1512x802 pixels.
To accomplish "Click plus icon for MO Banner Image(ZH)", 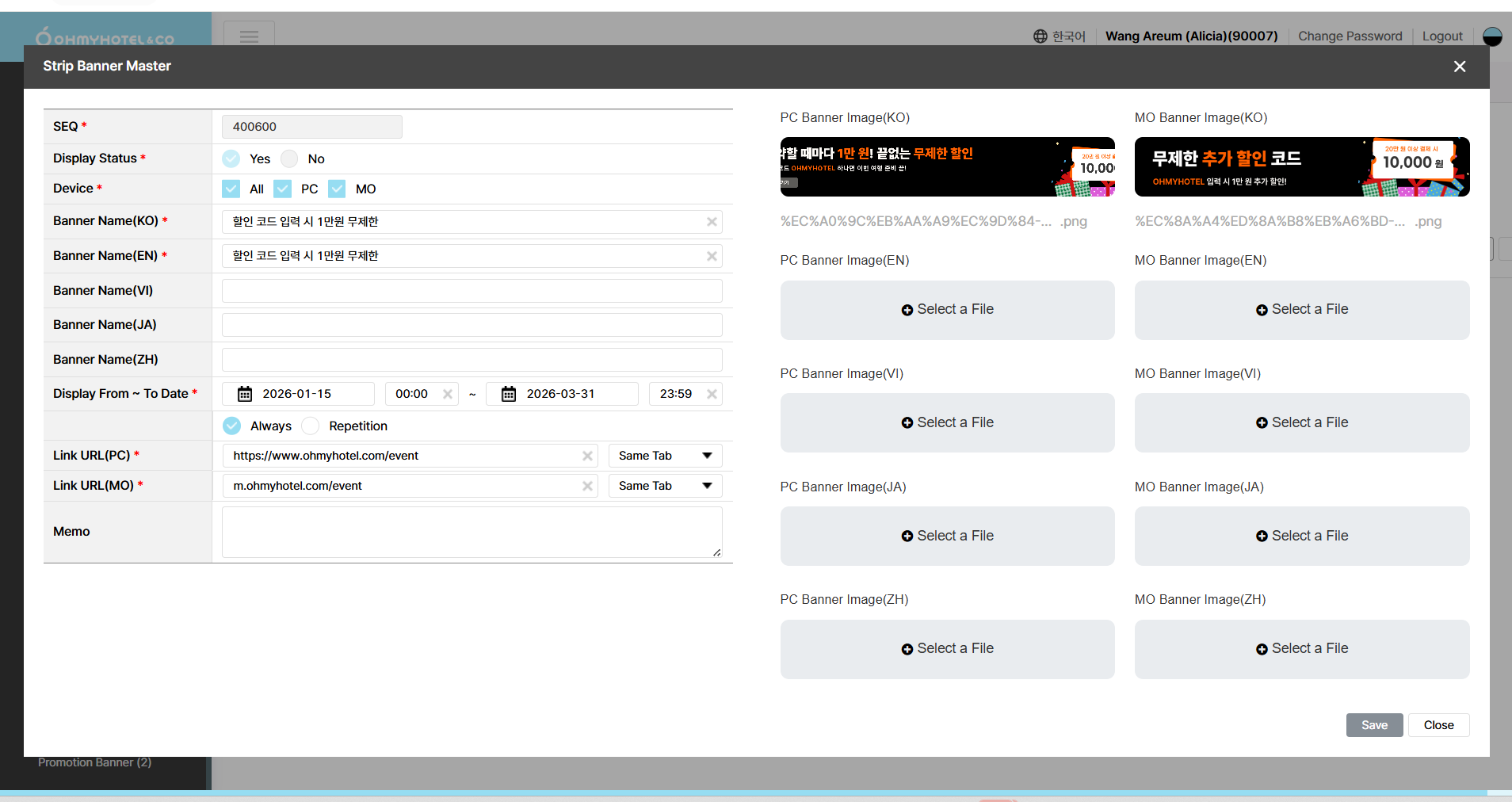I will click(1262, 649).
